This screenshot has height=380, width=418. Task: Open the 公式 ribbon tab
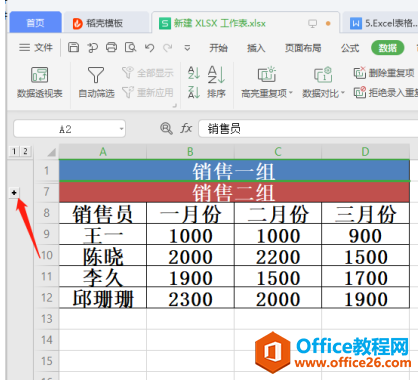coord(350,48)
